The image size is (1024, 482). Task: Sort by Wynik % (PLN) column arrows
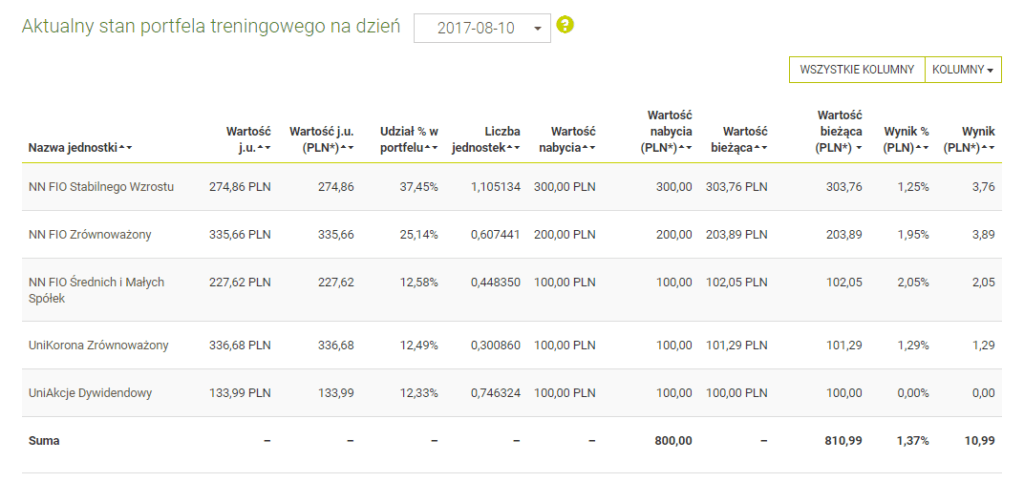923,148
